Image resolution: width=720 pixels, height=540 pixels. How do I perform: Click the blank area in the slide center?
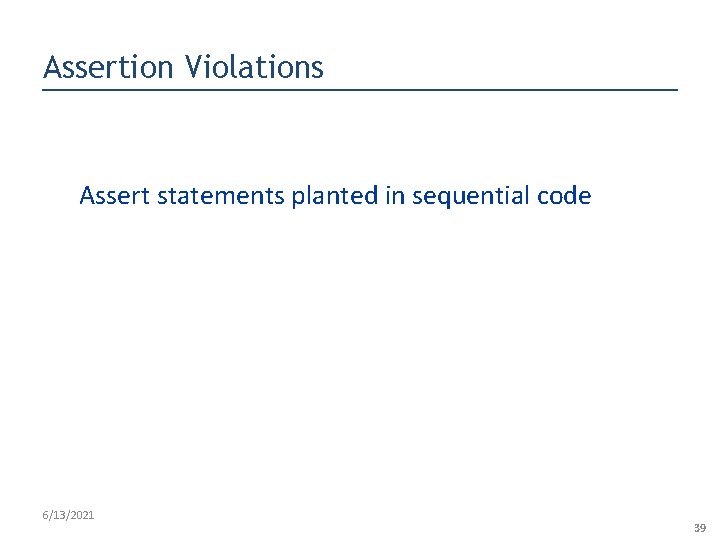point(360,340)
